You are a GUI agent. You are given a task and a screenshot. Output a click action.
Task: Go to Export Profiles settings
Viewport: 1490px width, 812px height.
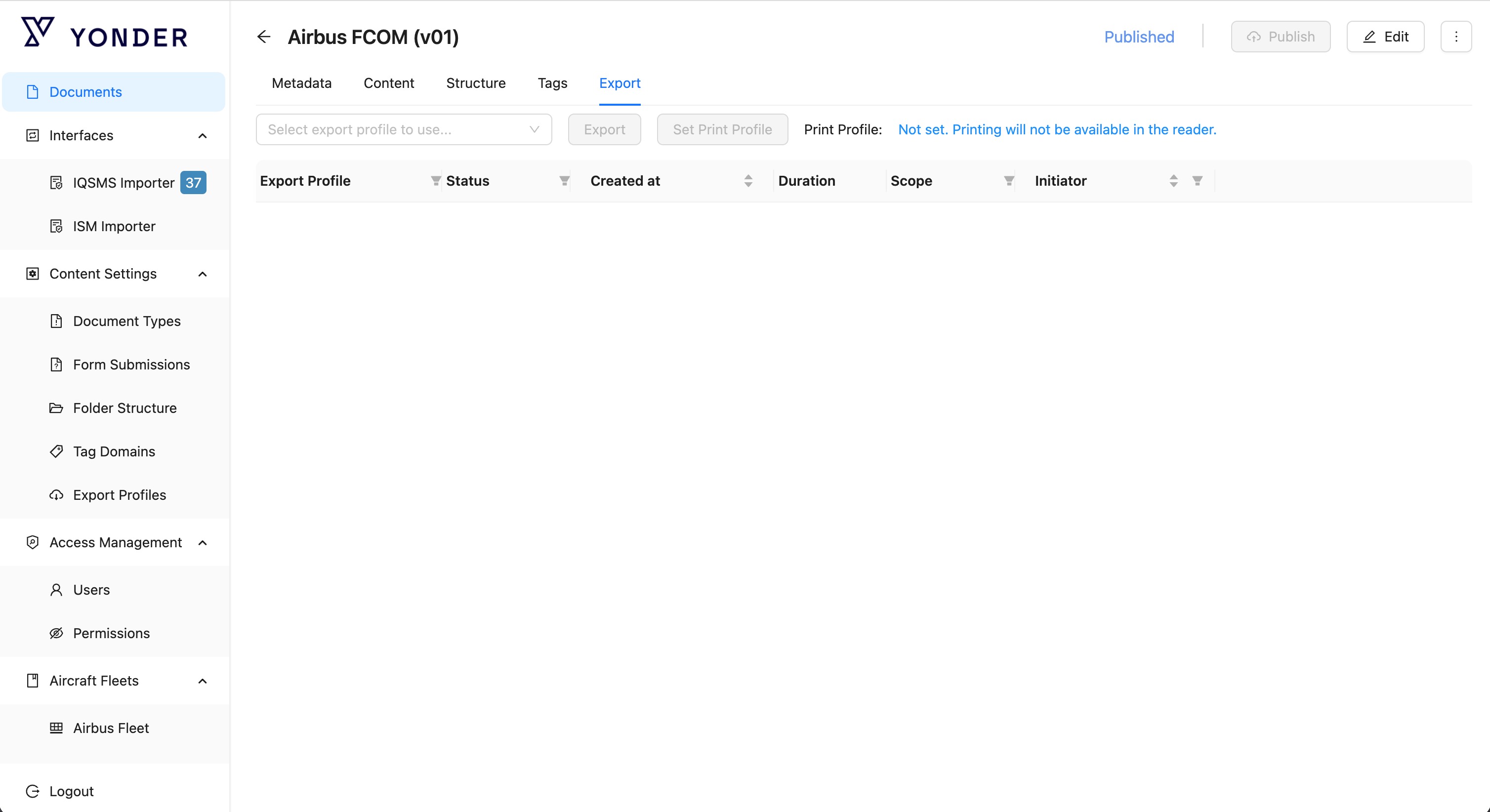point(119,495)
